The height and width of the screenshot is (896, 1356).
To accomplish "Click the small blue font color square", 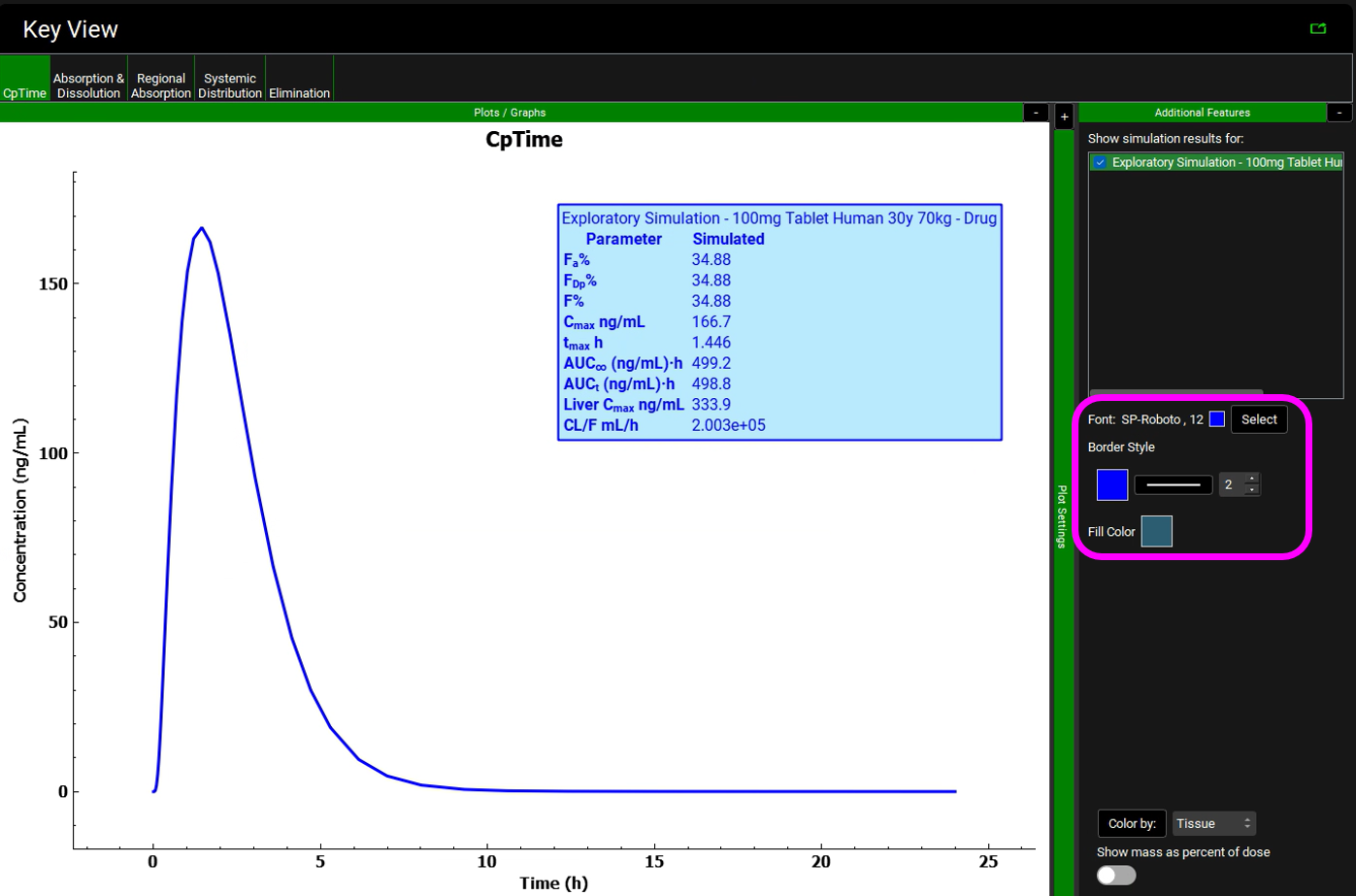I will [x=1216, y=419].
